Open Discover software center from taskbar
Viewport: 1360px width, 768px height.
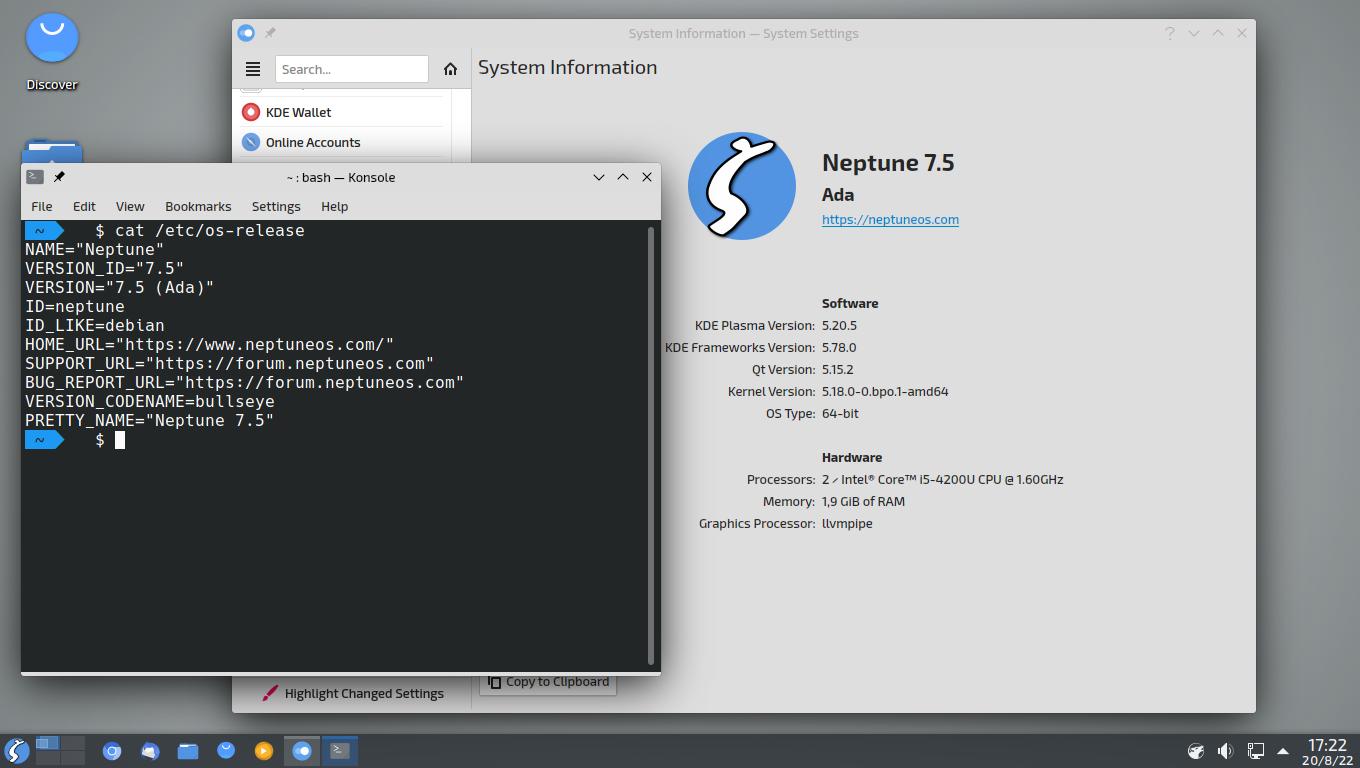(x=226, y=750)
